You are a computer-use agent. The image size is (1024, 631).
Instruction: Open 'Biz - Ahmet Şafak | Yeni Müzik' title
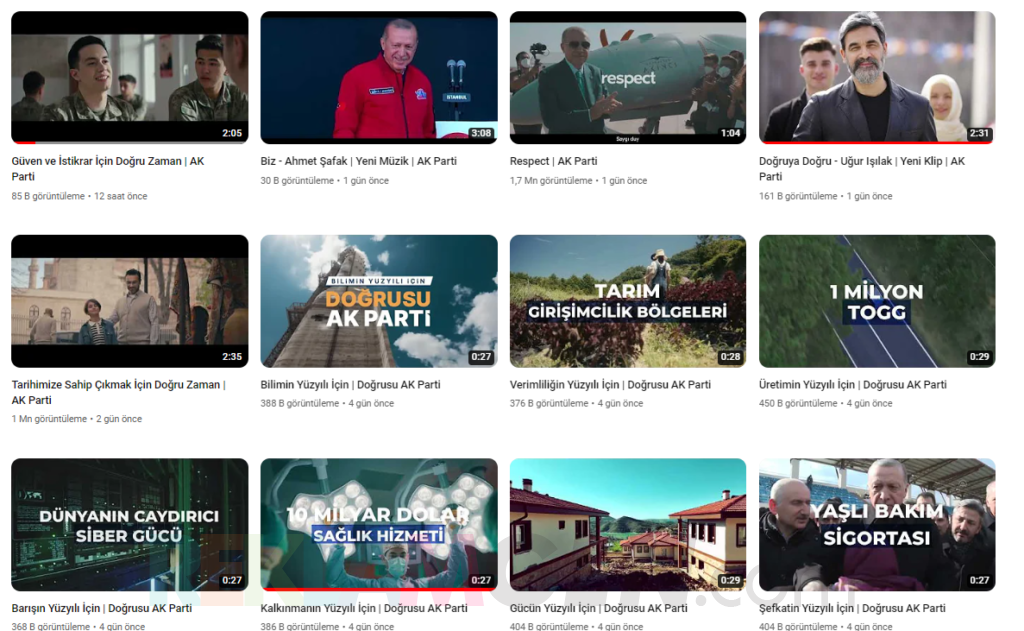coord(358,161)
